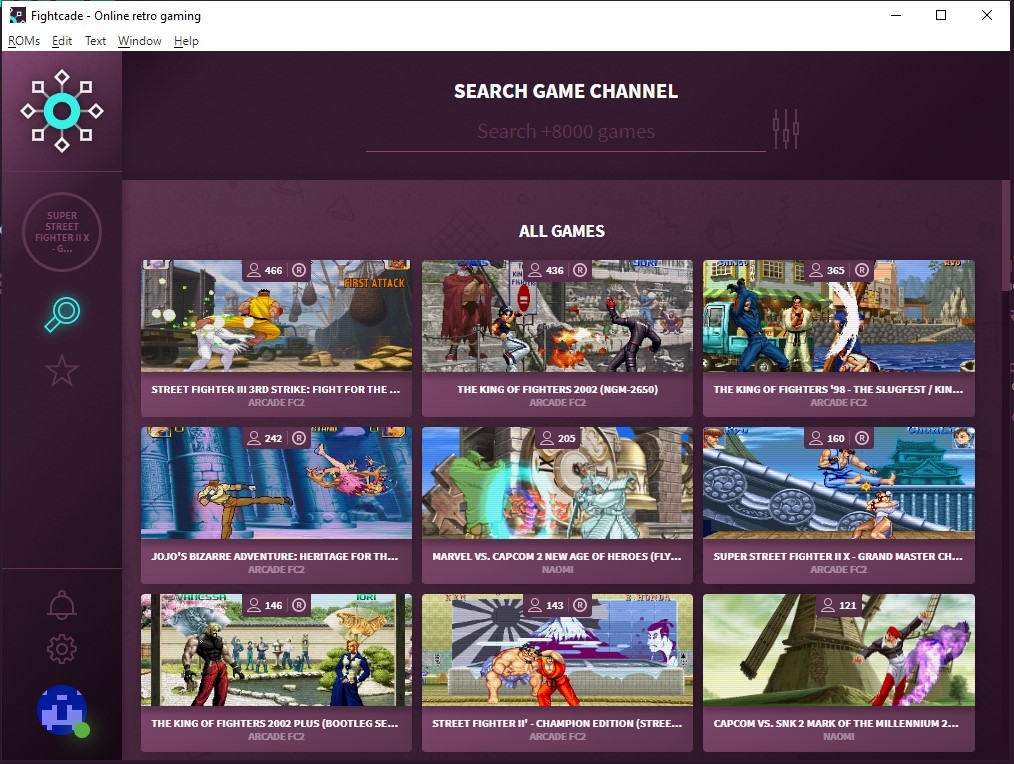Click ranked R icon on KOF 2002 Plus card
The image size is (1014, 764).
click(299, 605)
